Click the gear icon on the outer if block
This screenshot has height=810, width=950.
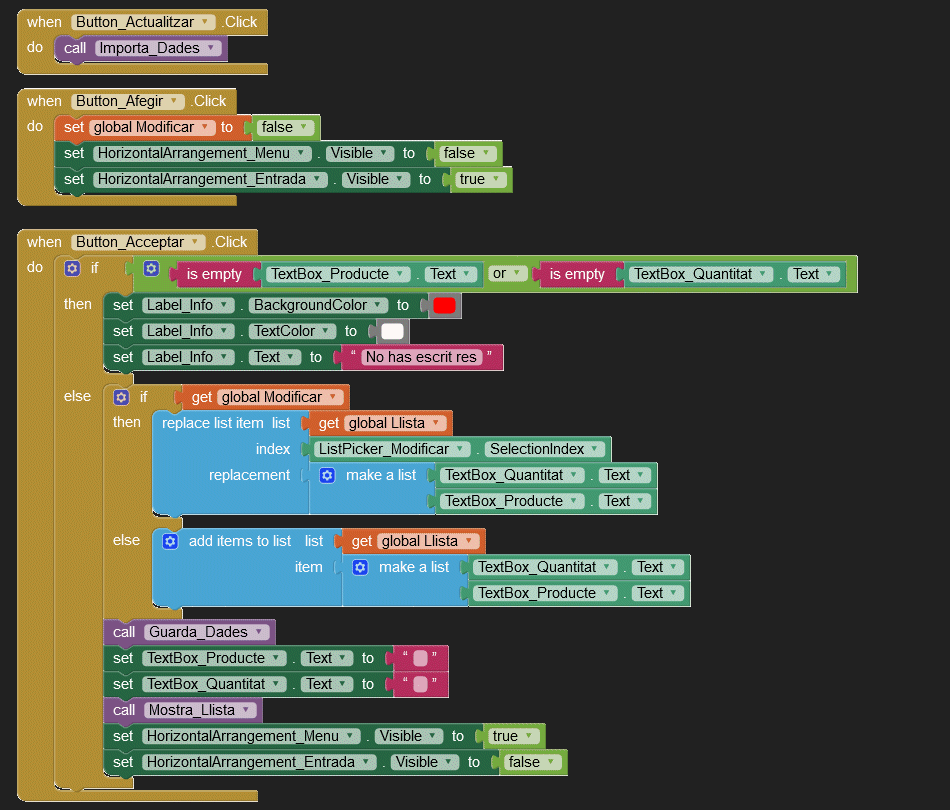(72, 268)
